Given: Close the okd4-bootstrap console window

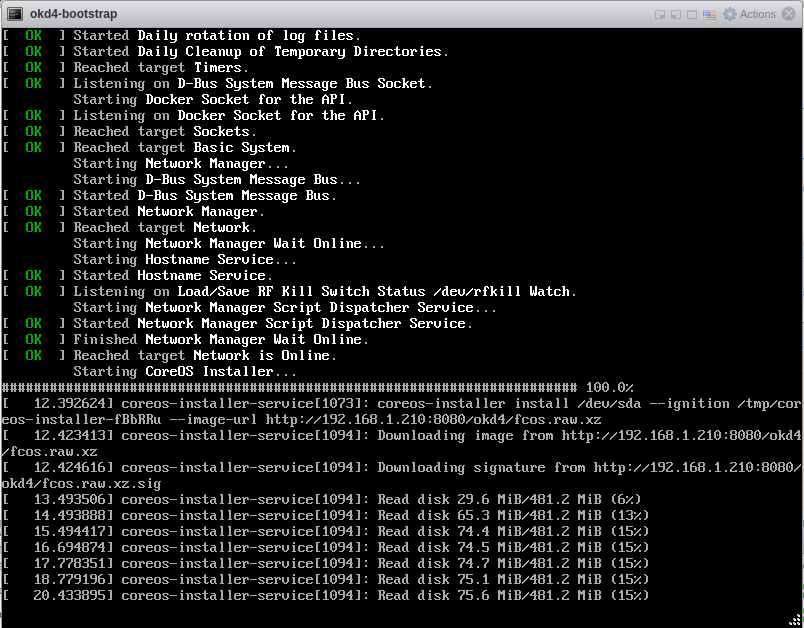Looking at the screenshot, I should [x=789, y=13].
